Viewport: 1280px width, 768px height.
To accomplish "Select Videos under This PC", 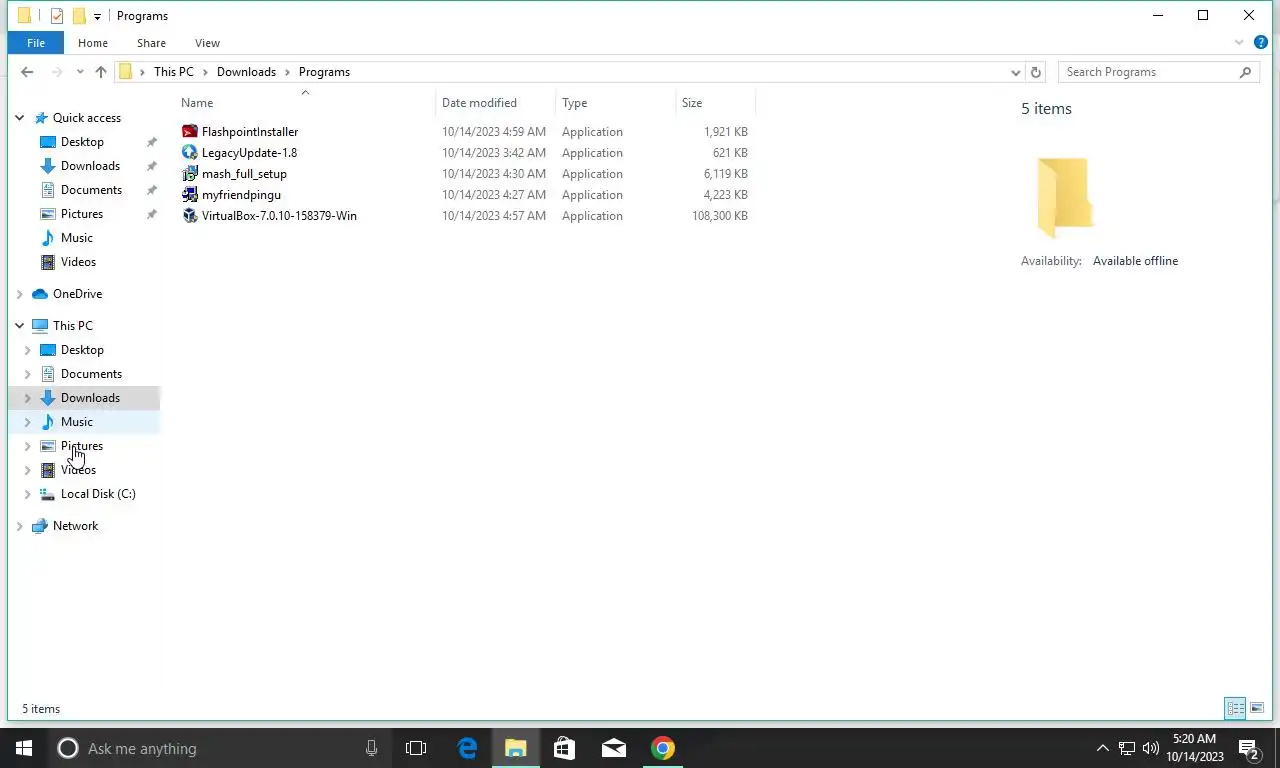I will coord(78,470).
